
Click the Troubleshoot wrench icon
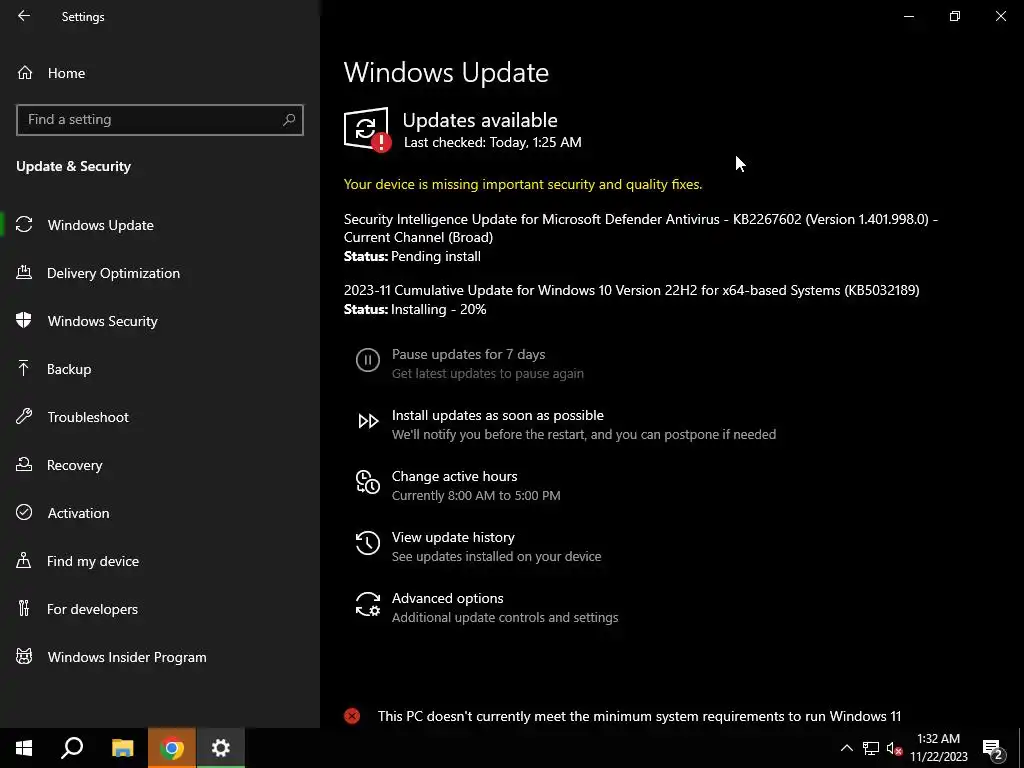click(x=24, y=416)
